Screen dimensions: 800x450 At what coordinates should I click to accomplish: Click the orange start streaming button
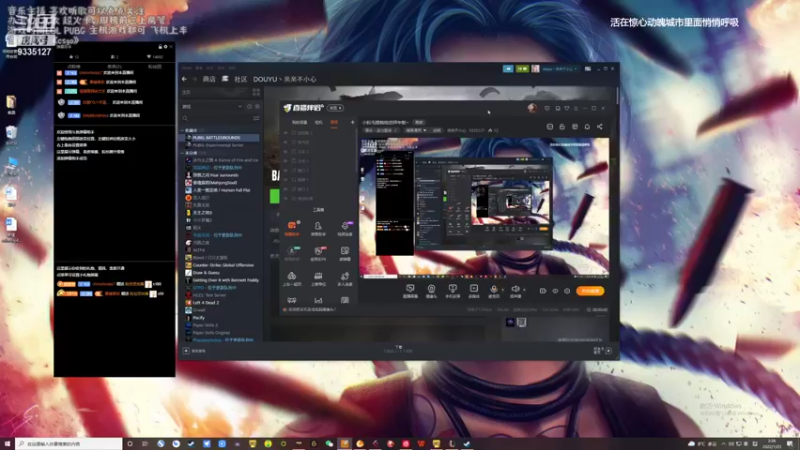[590, 291]
